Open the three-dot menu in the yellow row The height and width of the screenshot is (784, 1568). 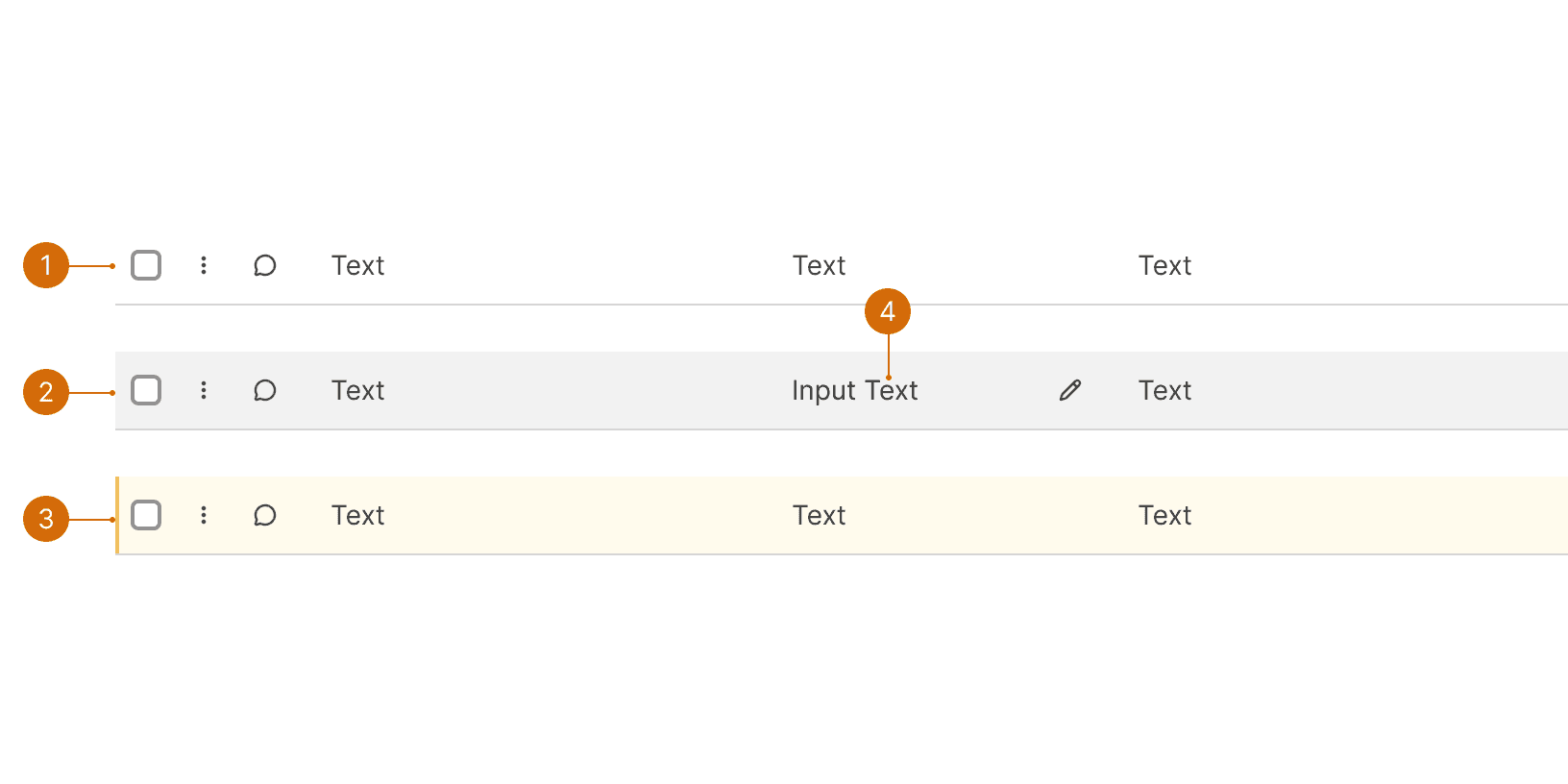pos(204,515)
